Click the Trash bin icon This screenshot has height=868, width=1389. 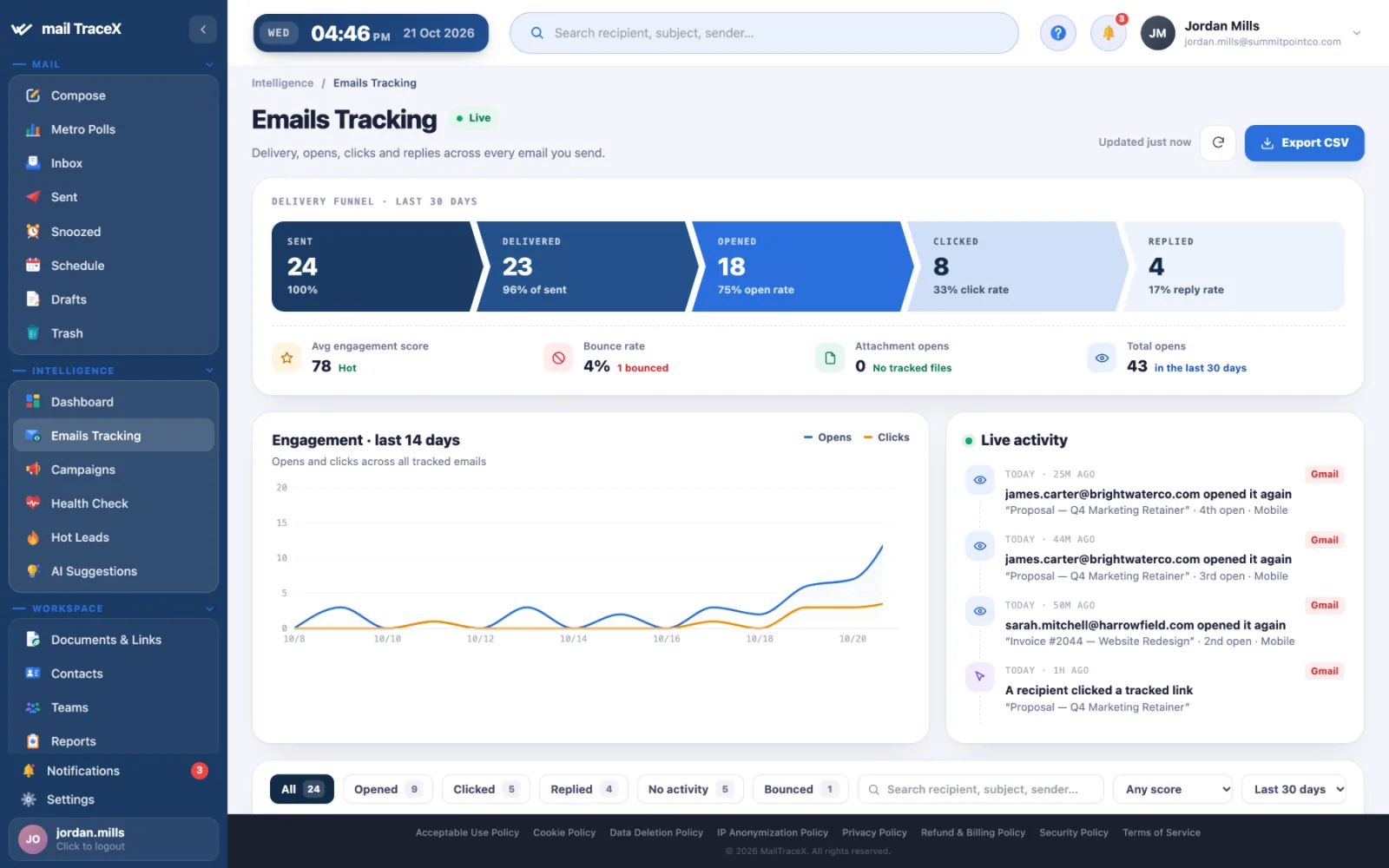click(33, 333)
